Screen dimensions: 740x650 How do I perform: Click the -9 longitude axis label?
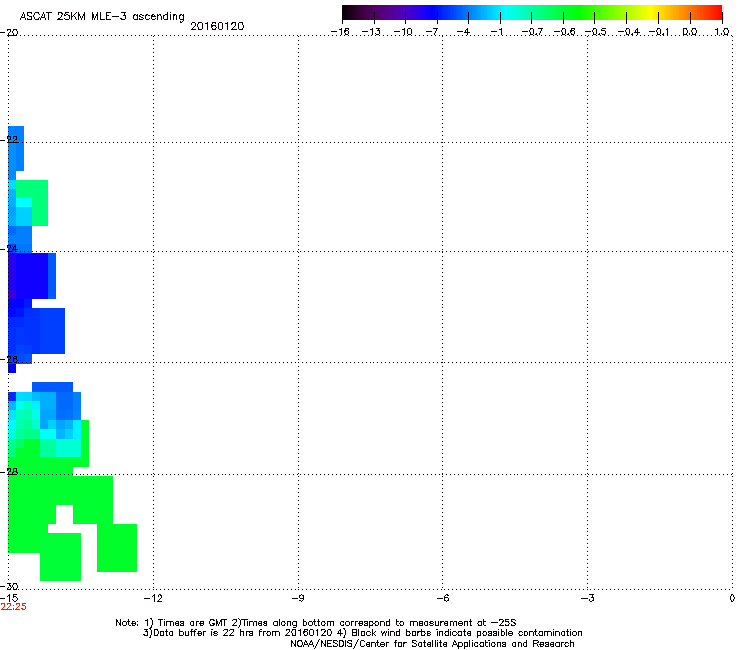(297, 599)
